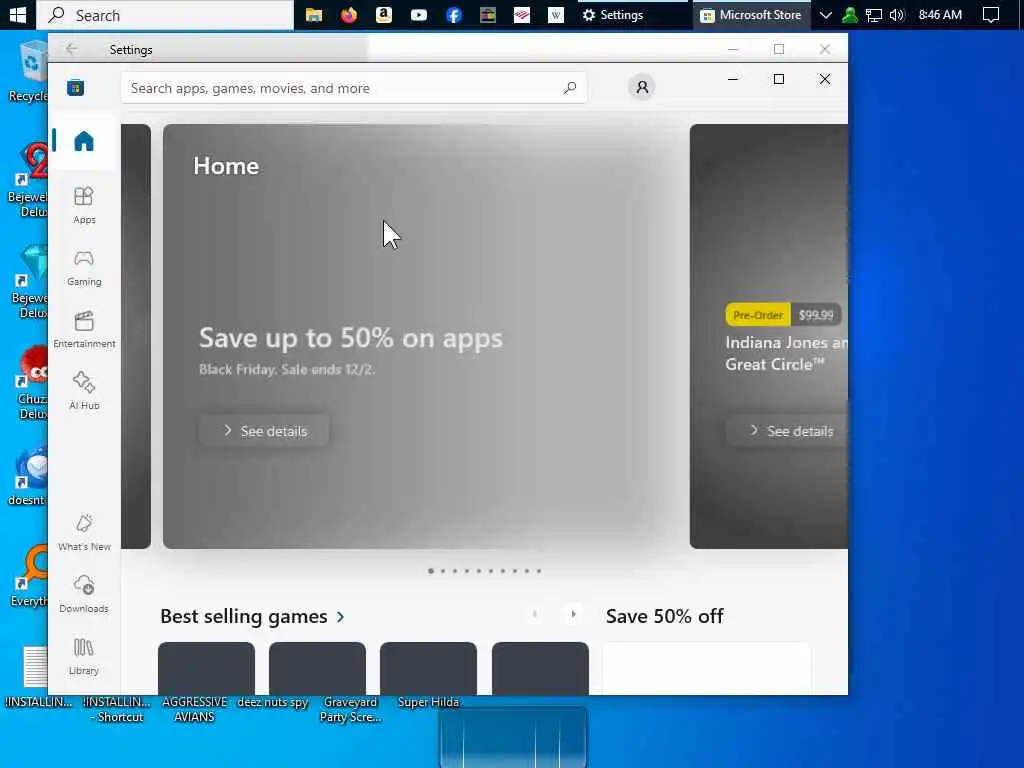
Task: Open File Explorer from the taskbar
Action: 314,14
